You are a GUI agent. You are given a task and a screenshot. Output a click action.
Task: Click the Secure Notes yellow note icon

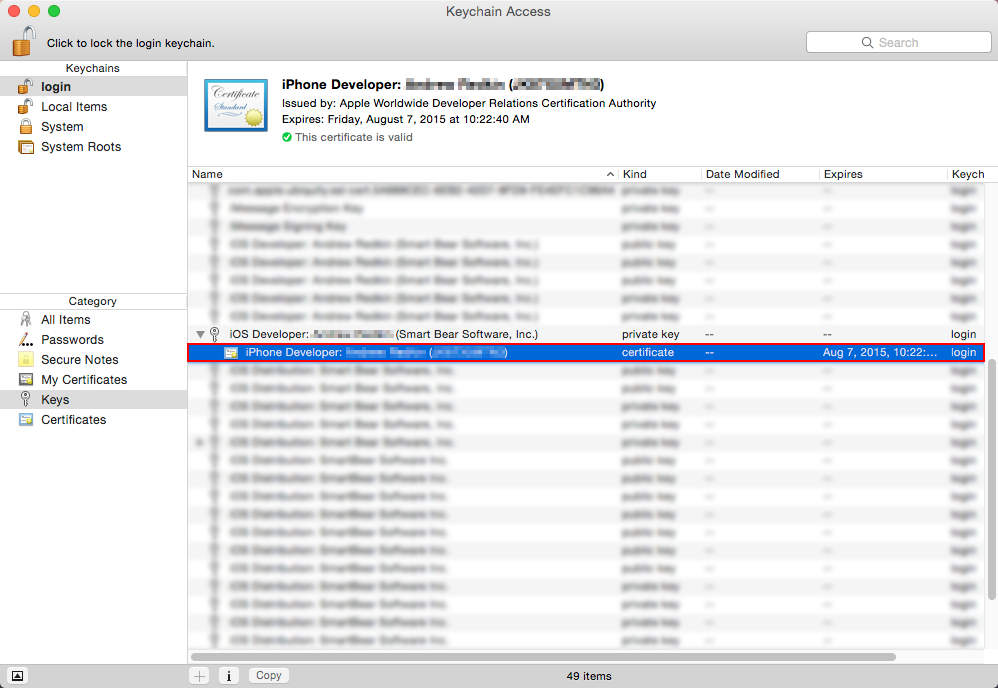coord(25,359)
